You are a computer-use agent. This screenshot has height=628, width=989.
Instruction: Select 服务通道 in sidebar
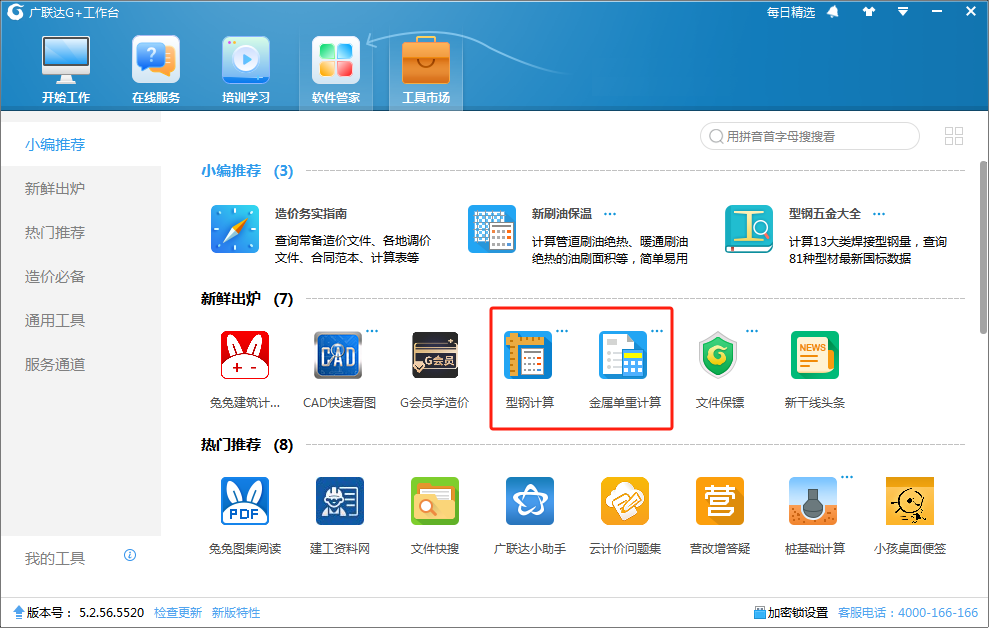coord(81,364)
